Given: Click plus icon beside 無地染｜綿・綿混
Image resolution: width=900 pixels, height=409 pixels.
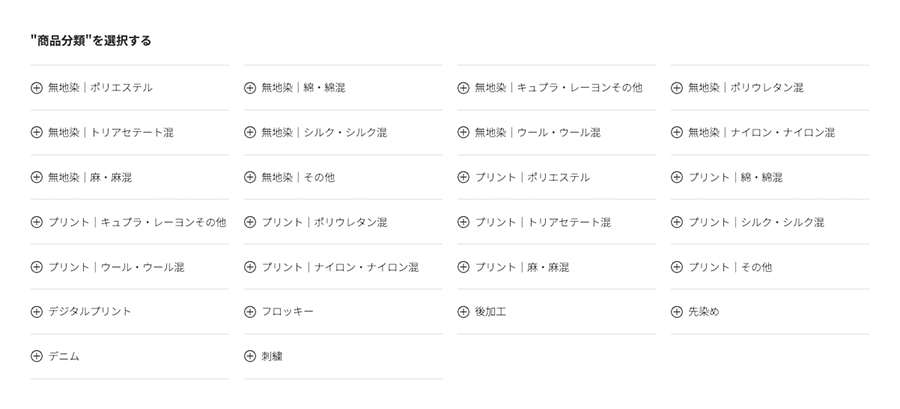Looking at the screenshot, I should [250, 88].
